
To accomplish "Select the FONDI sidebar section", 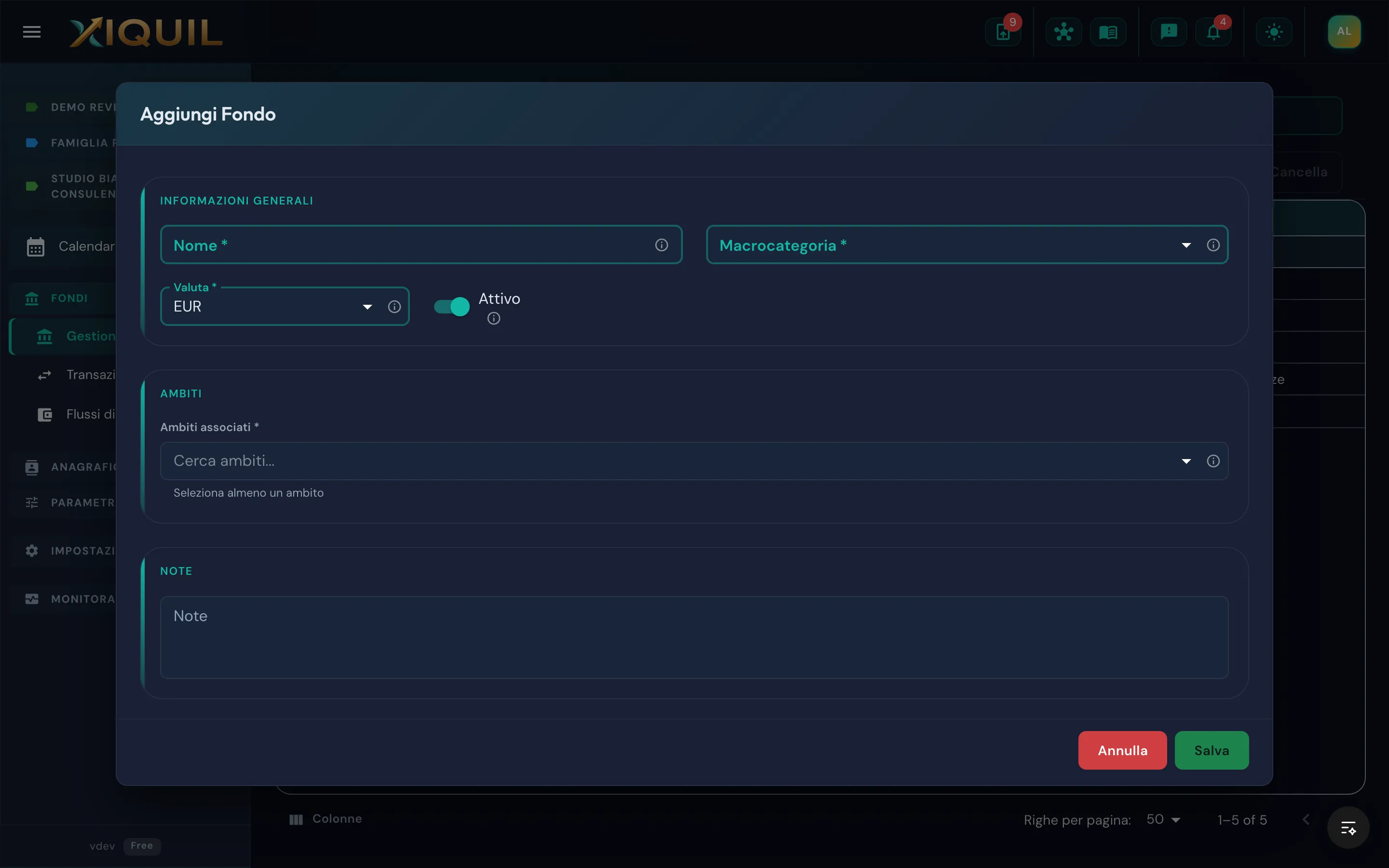I will click(63, 298).
